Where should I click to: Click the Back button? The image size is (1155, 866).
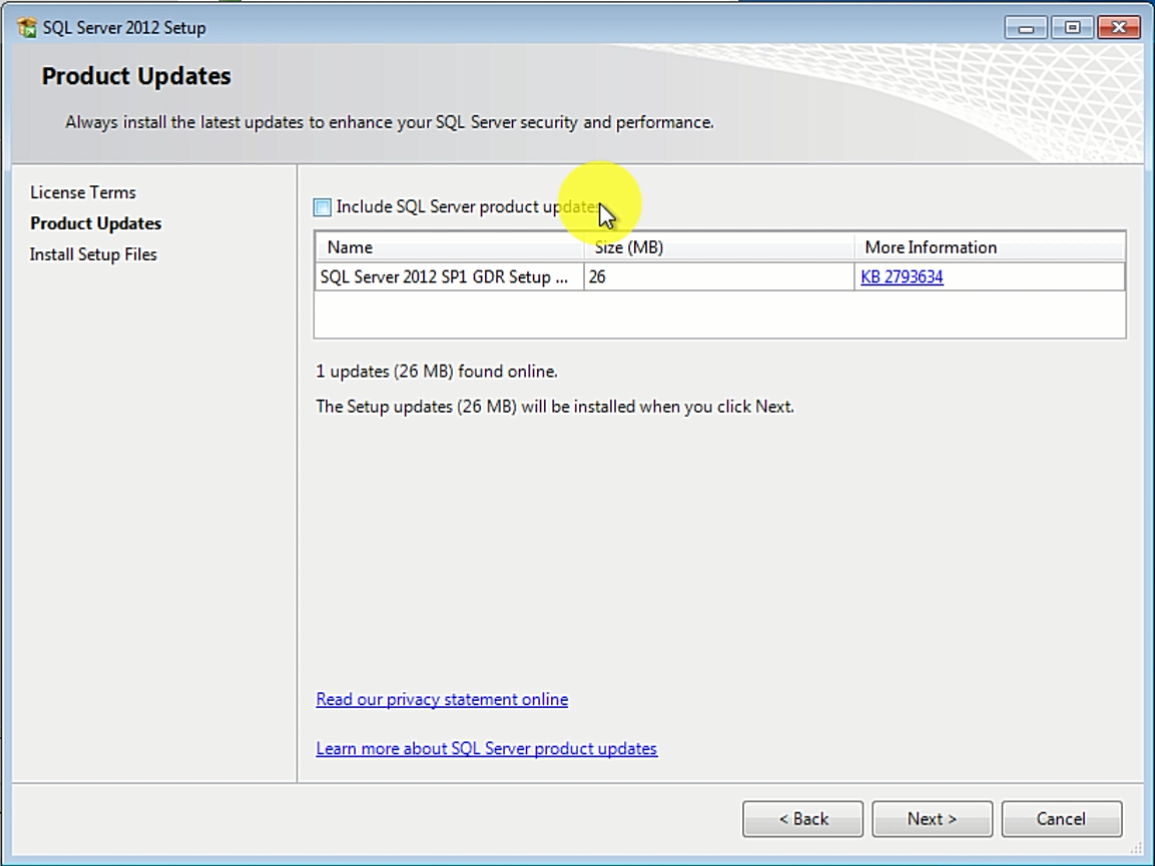point(803,819)
